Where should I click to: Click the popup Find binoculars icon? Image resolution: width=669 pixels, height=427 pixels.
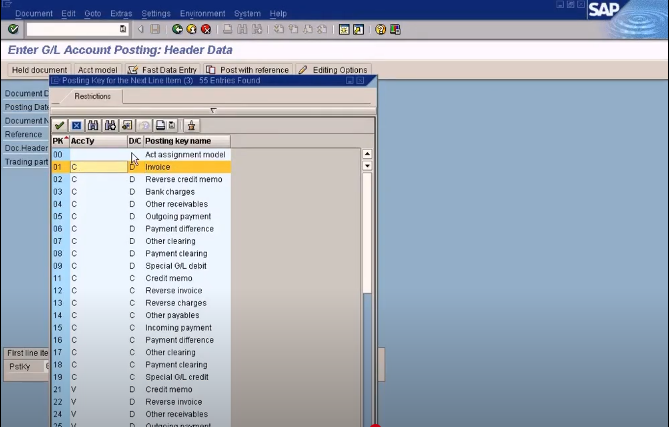click(x=93, y=125)
